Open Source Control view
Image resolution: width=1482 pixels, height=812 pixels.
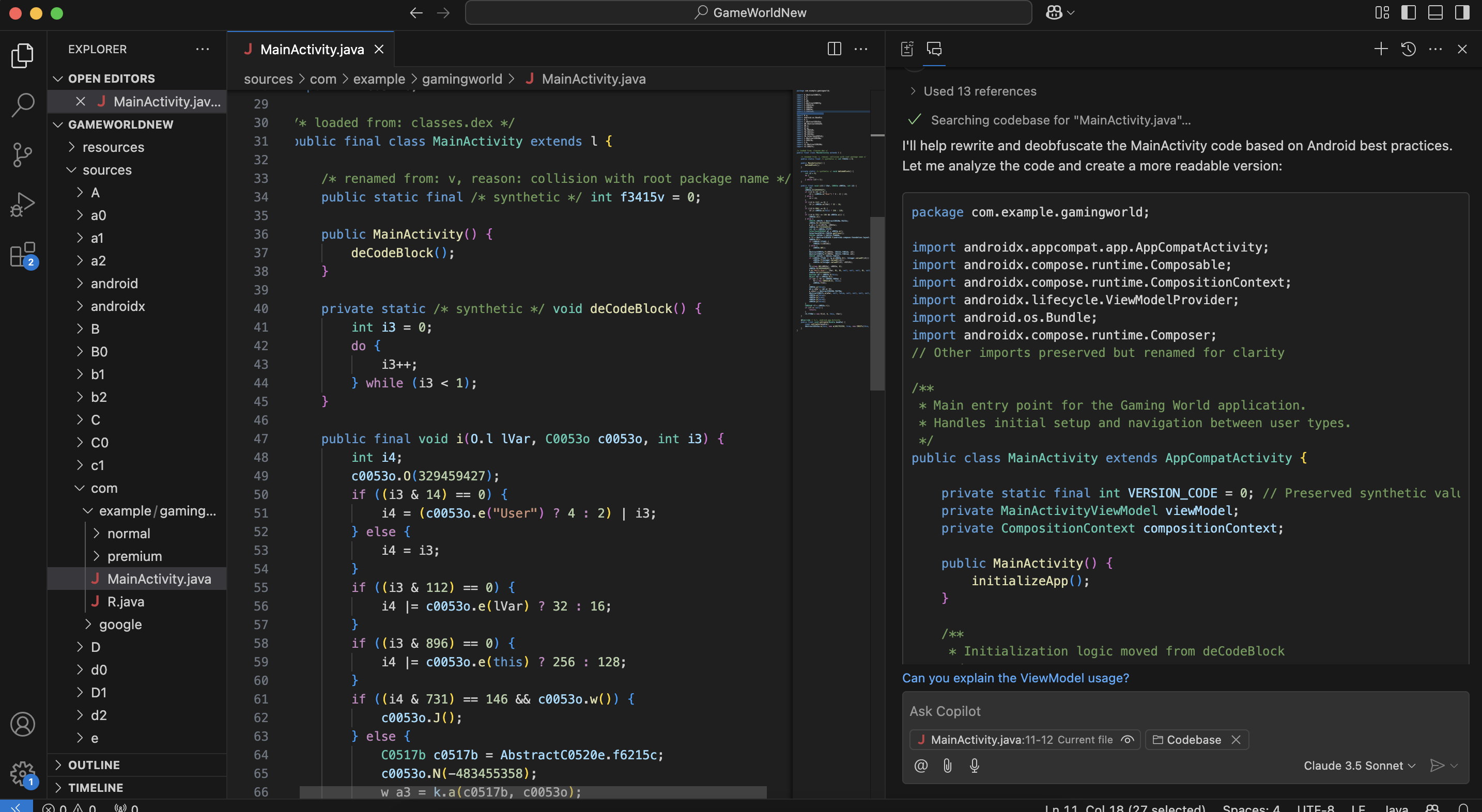pyautogui.click(x=23, y=154)
